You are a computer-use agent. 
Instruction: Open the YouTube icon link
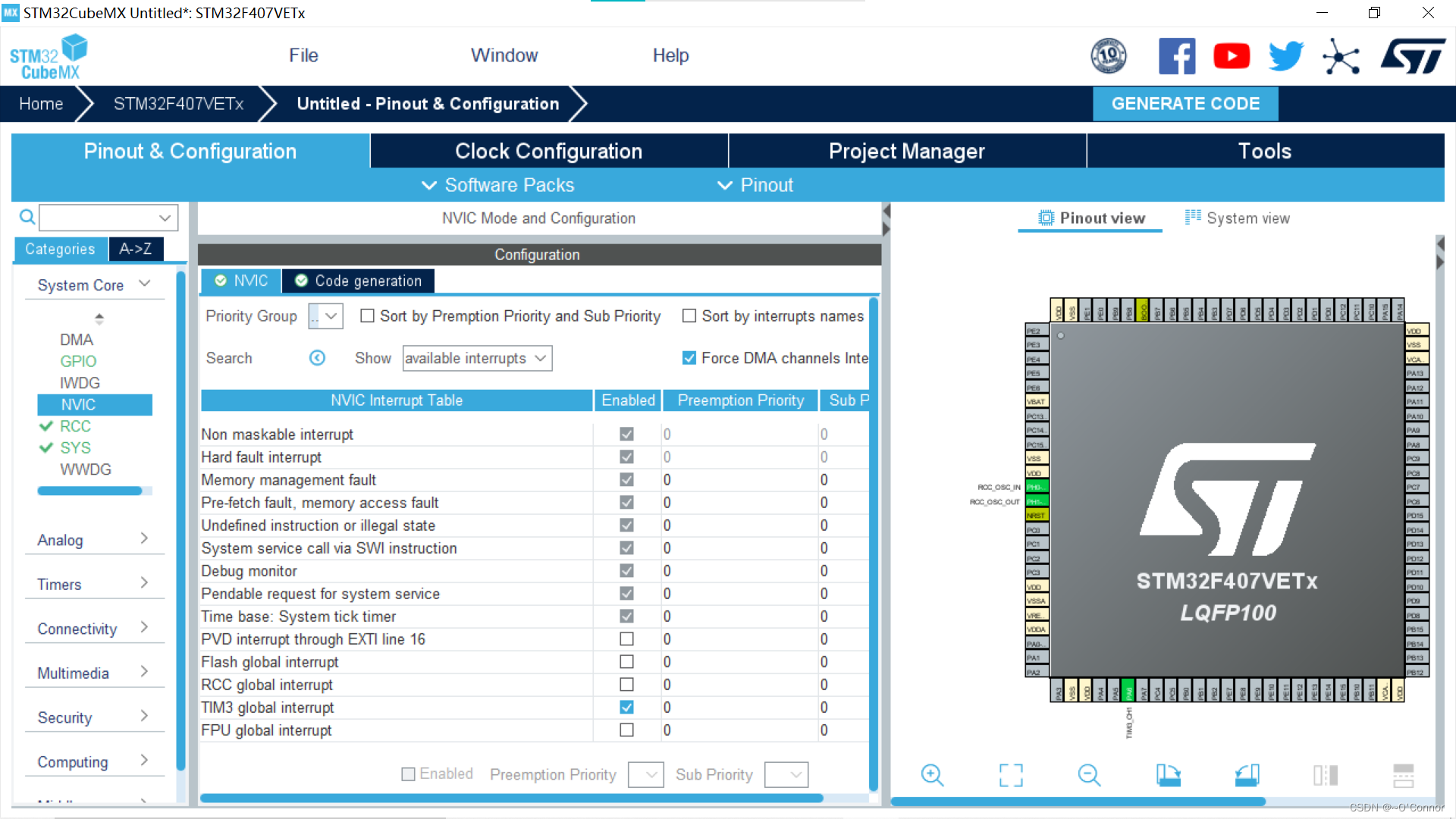coord(1232,56)
